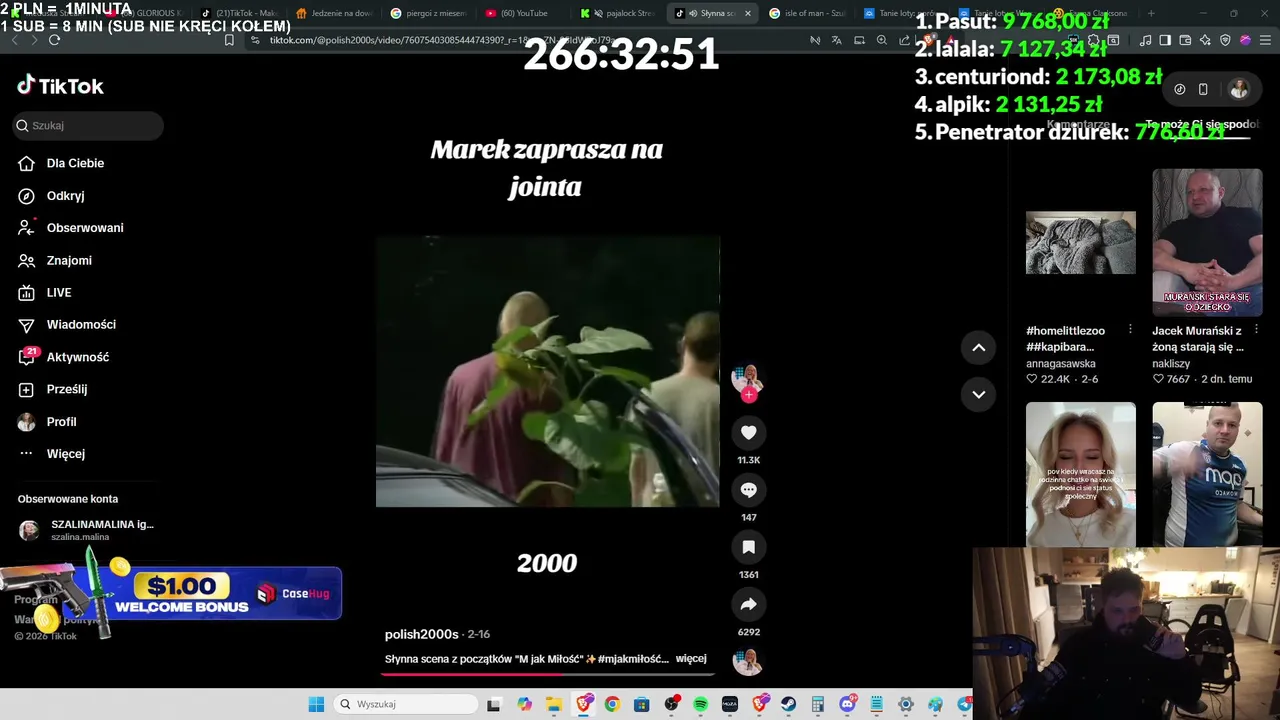Play the Jacek Murański video thumbnail
The height and width of the screenshot is (720, 1280).
pos(1207,242)
